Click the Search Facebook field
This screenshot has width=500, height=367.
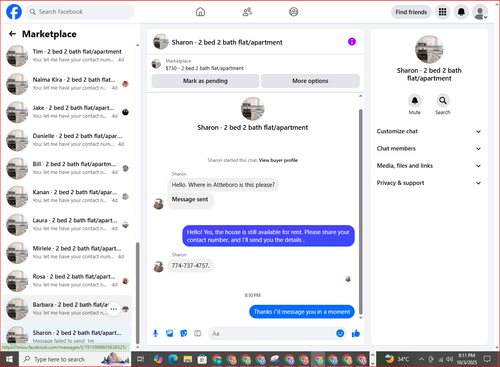coord(80,12)
